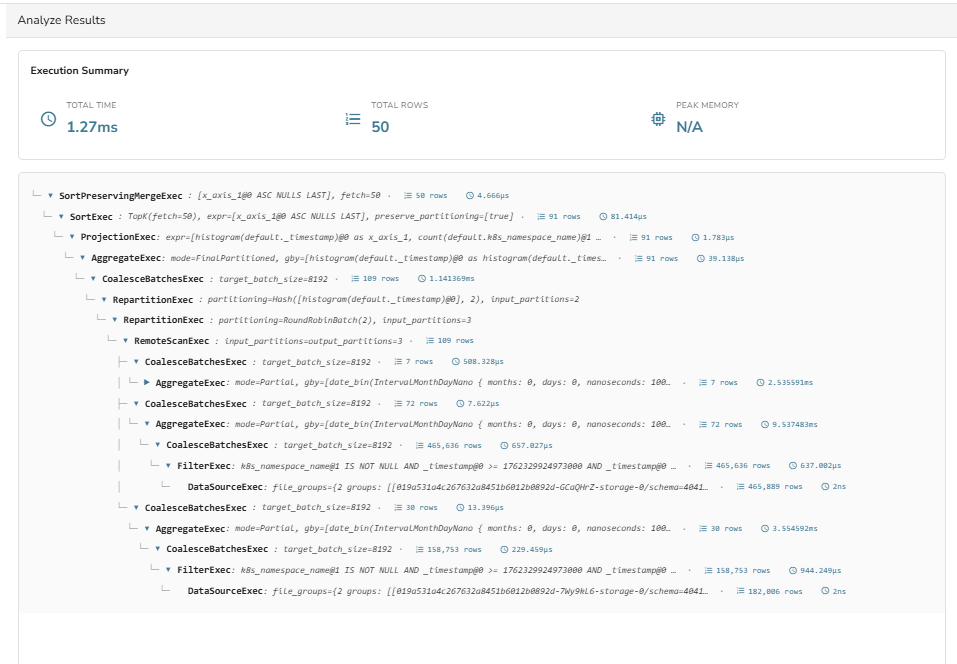
Task: Collapse the ProjectionExec node
Action: [72, 237]
